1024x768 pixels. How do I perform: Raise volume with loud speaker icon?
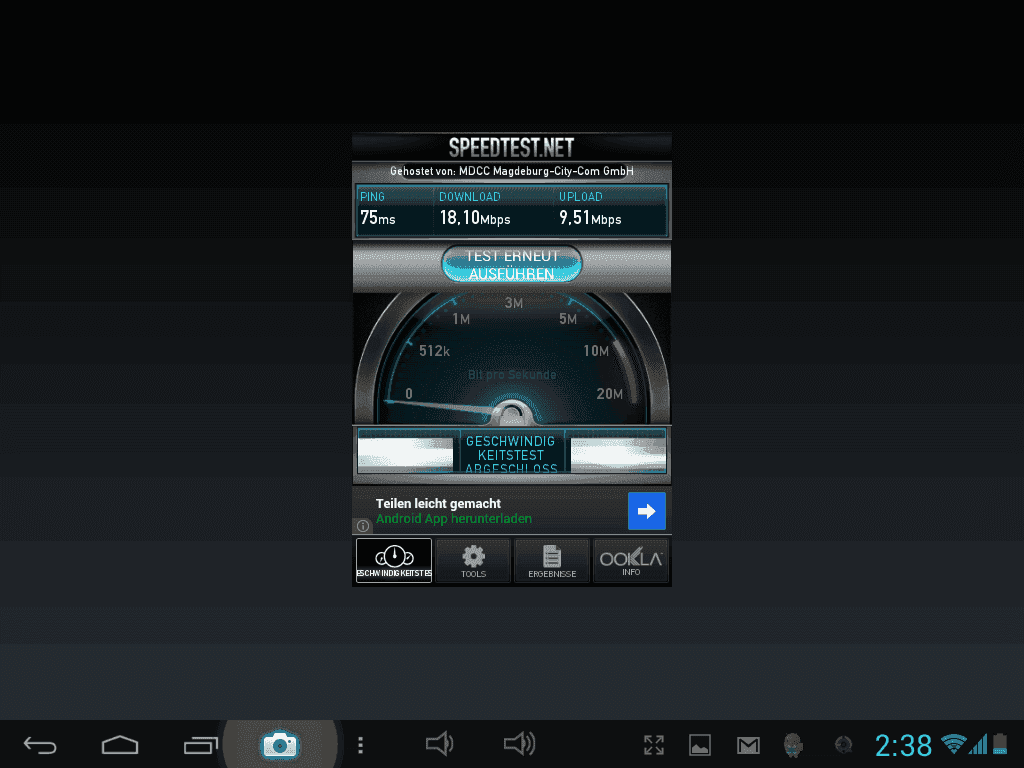(520, 744)
